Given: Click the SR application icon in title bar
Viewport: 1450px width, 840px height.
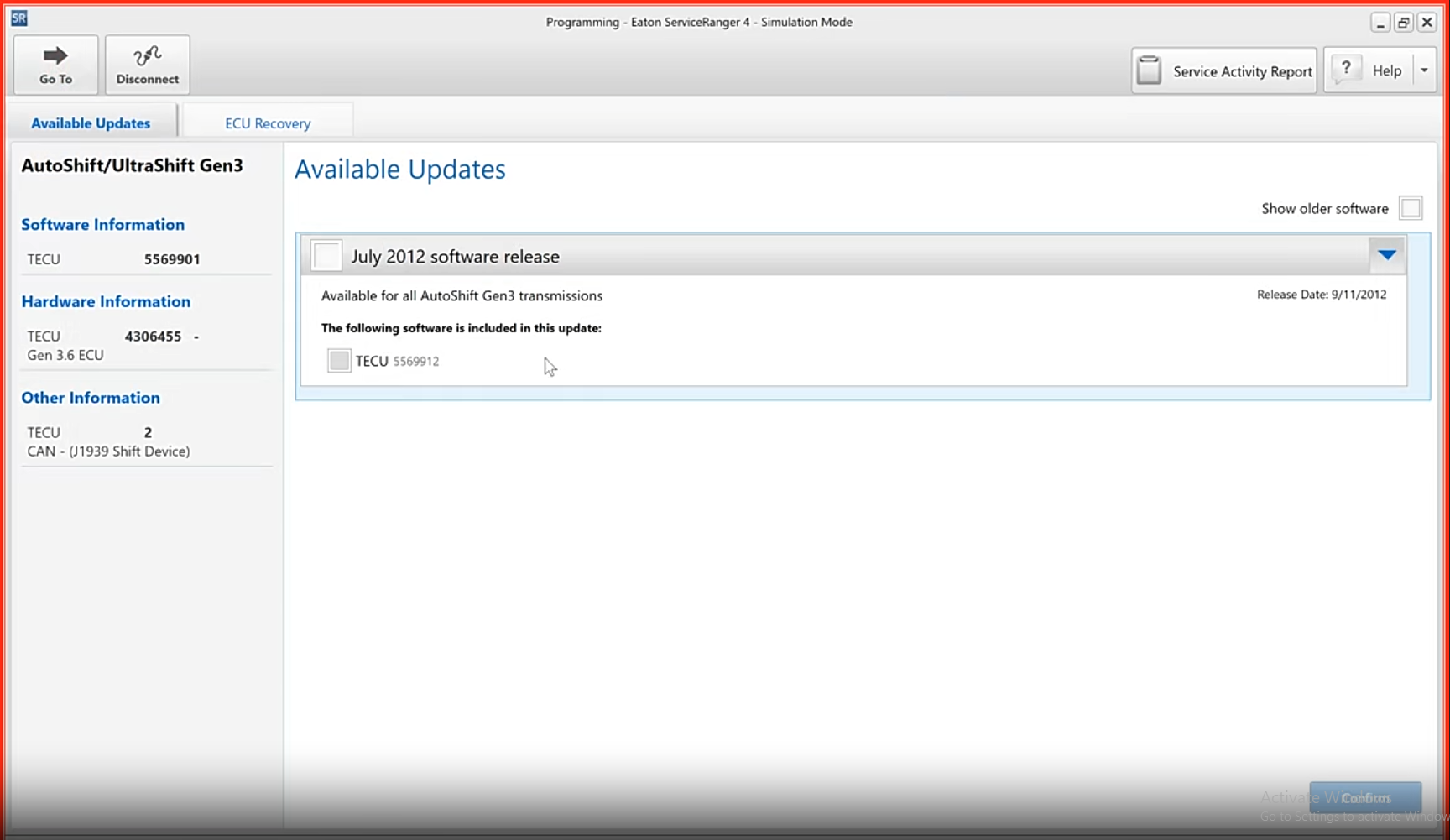Looking at the screenshot, I should coord(18,18).
